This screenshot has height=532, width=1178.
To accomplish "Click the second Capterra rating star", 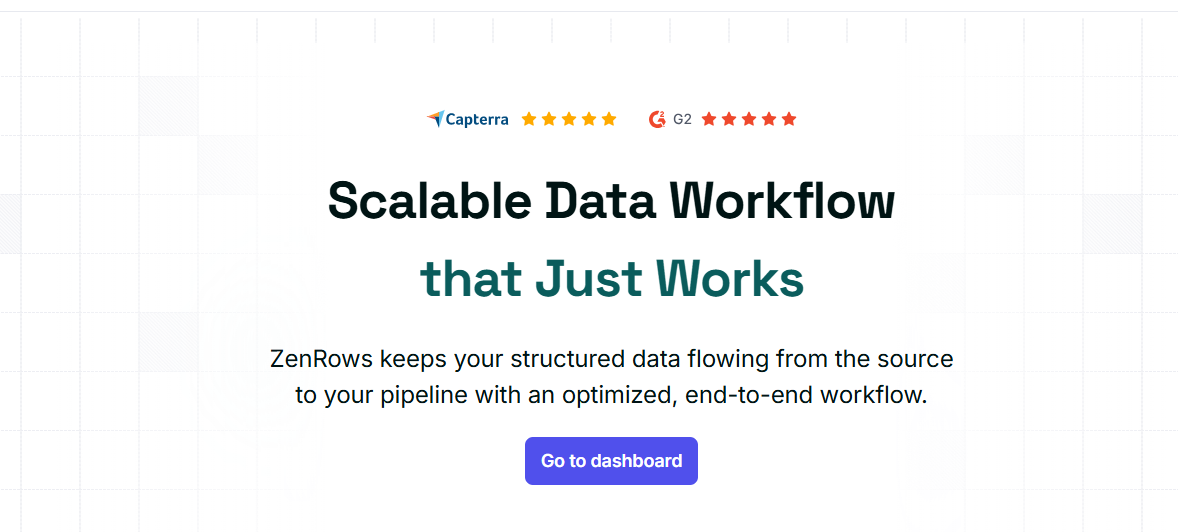I will coord(549,119).
